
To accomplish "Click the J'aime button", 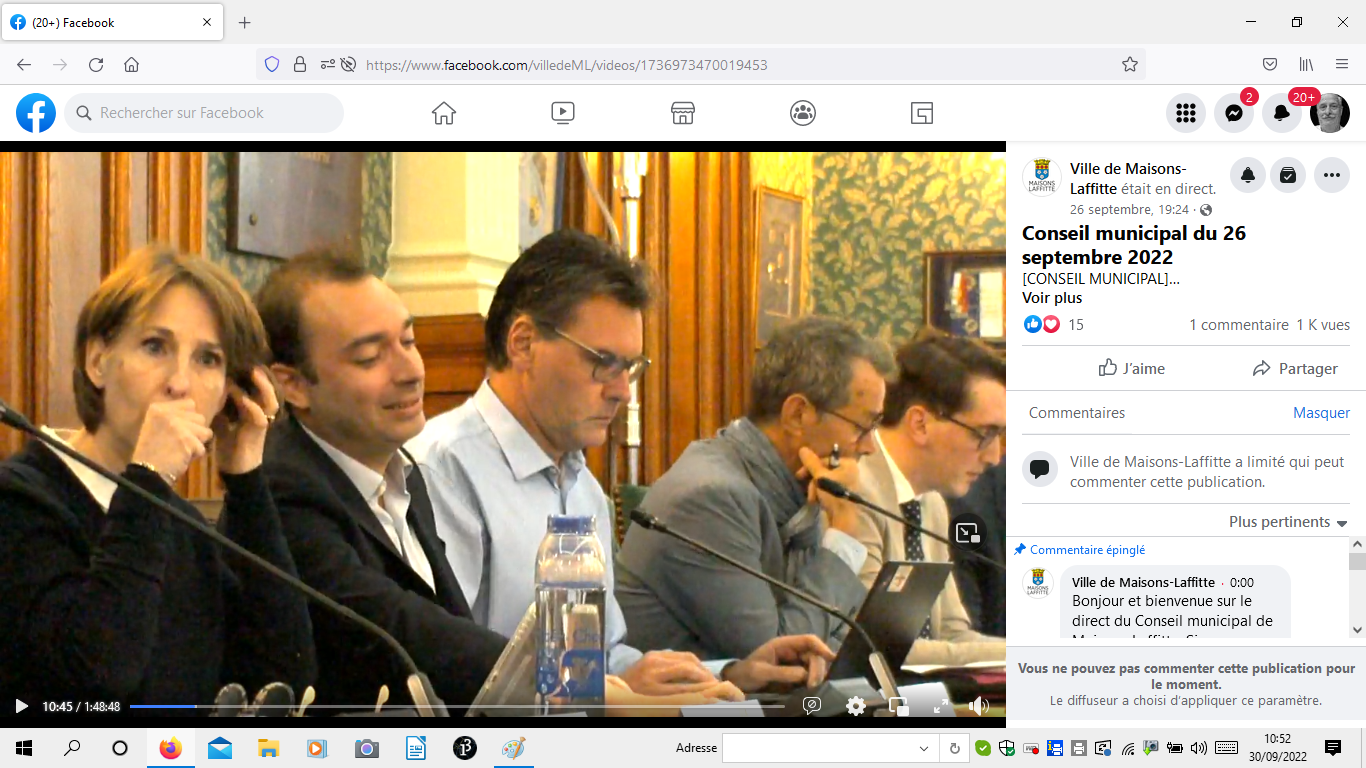I will tap(1131, 368).
